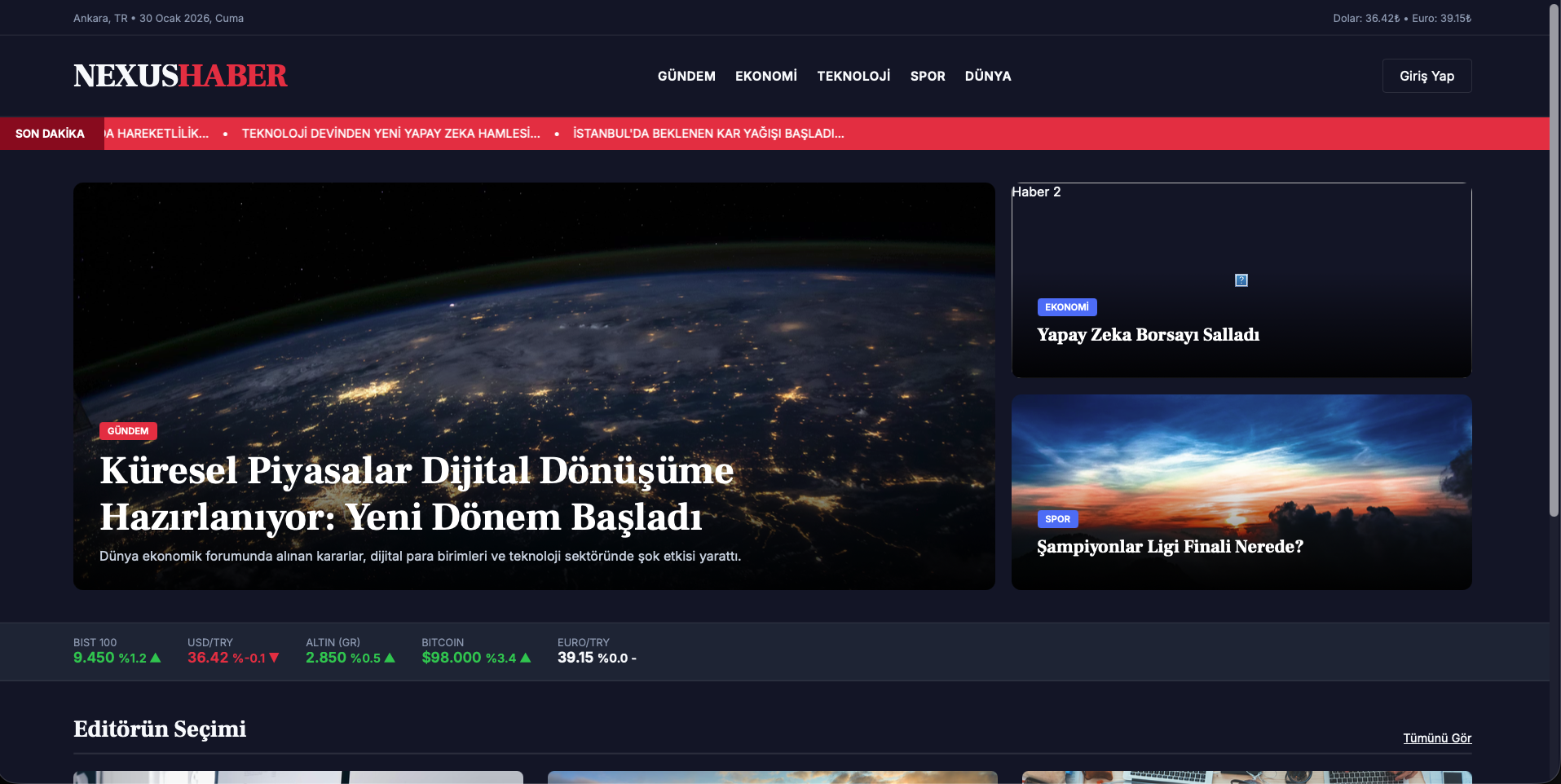This screenshot has height=784, width=1561.
Task: Click the Tümünü Gör link
Action: (1437, 738)
